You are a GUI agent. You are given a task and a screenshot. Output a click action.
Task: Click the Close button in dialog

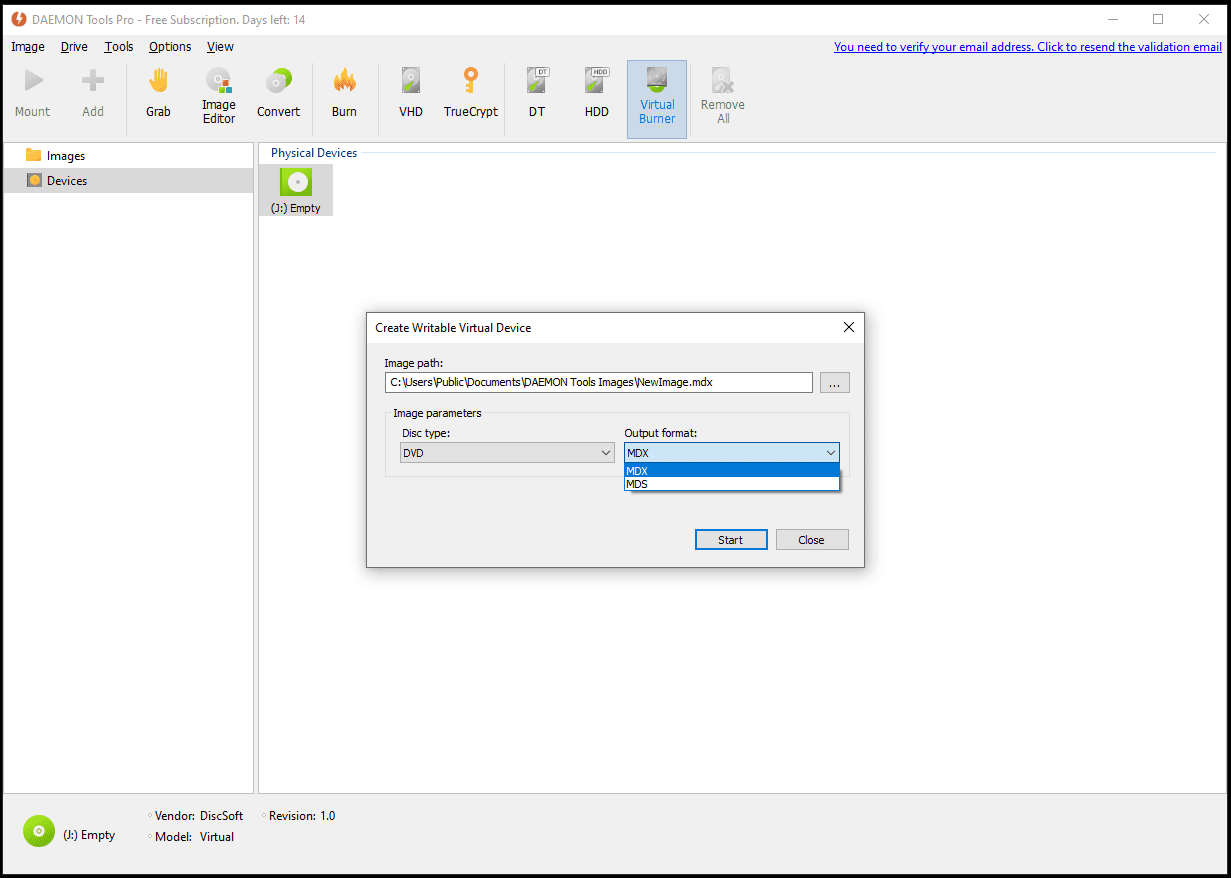click(812, 540)
